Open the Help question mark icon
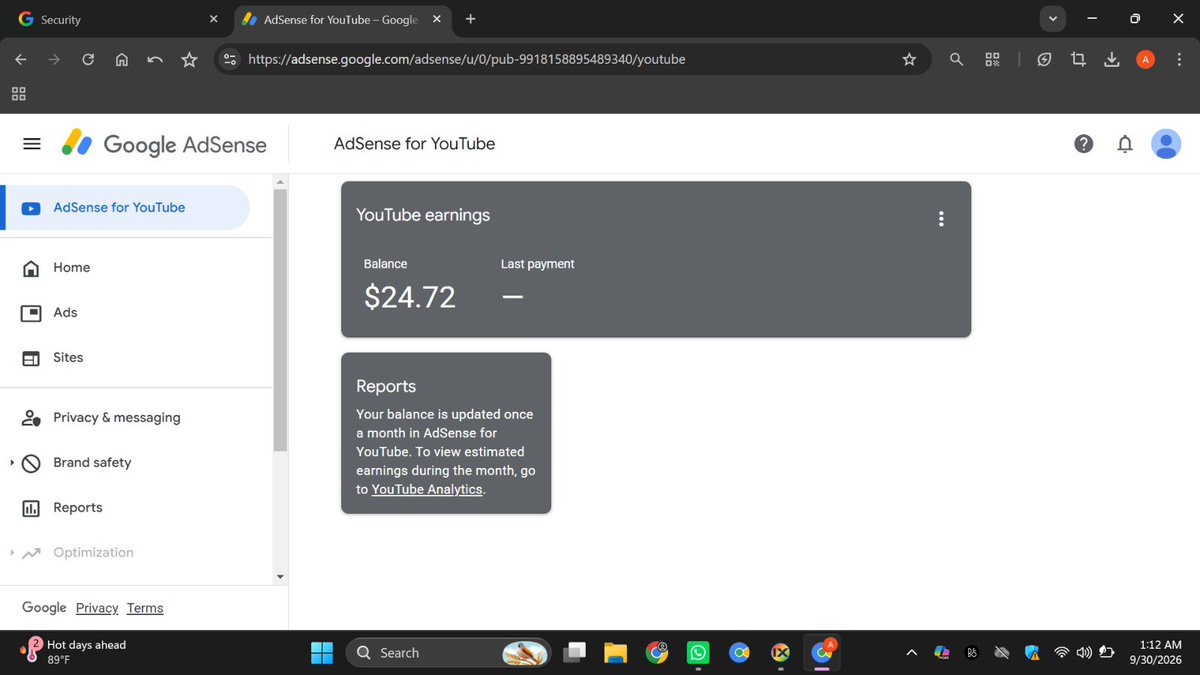 click(1083, 144)
